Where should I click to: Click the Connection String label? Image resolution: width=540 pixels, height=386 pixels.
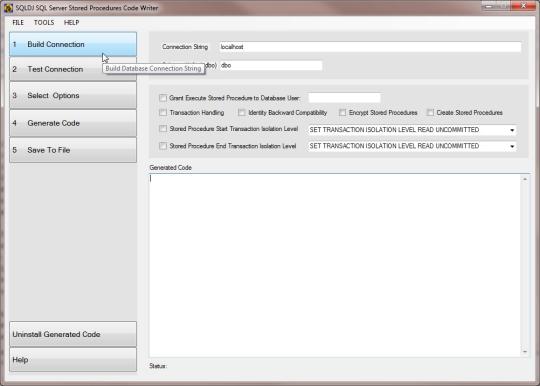185,47
